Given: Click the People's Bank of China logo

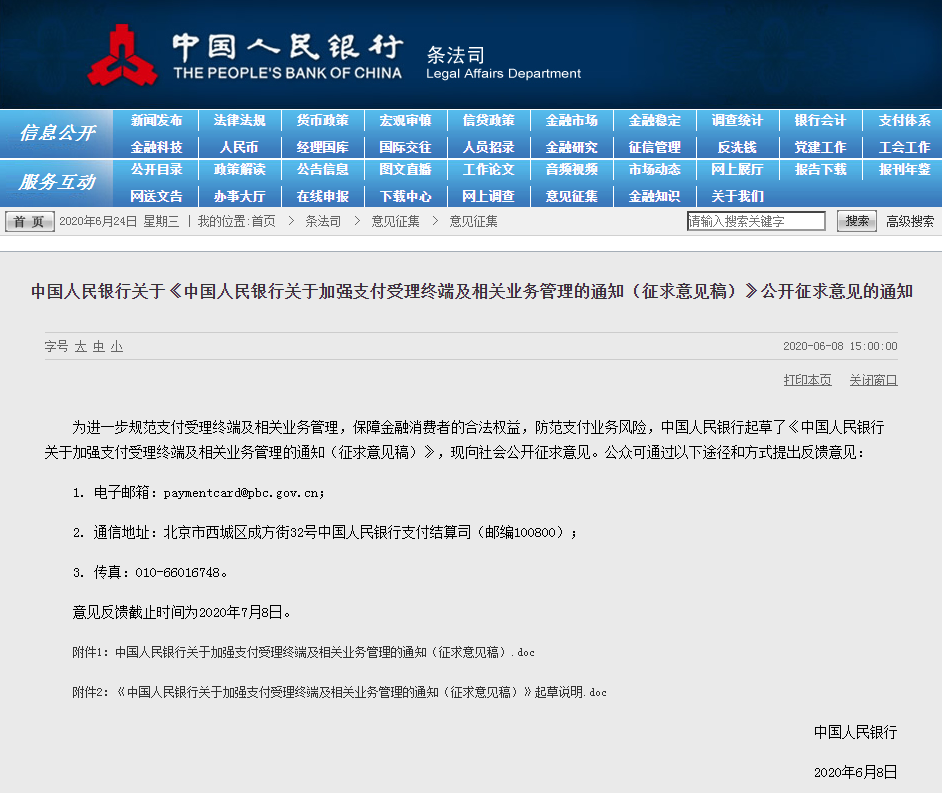Looking at the screenshot, I should (x=123, y=55).
